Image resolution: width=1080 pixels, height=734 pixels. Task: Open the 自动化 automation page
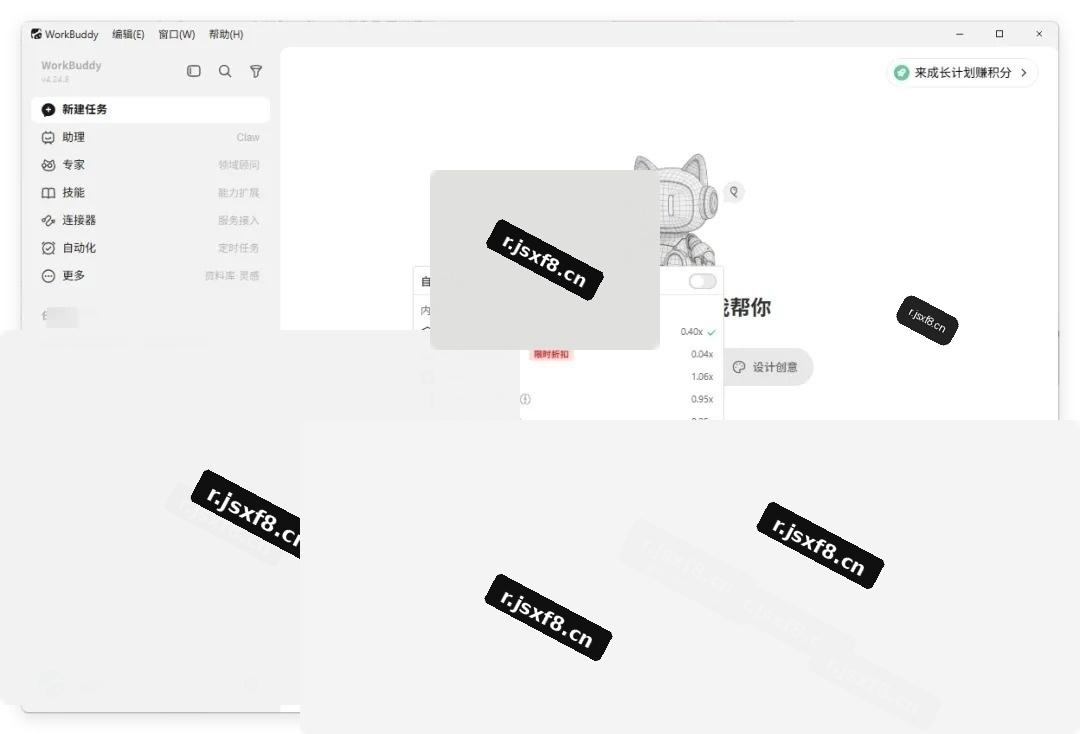click(x=150, y=247)
